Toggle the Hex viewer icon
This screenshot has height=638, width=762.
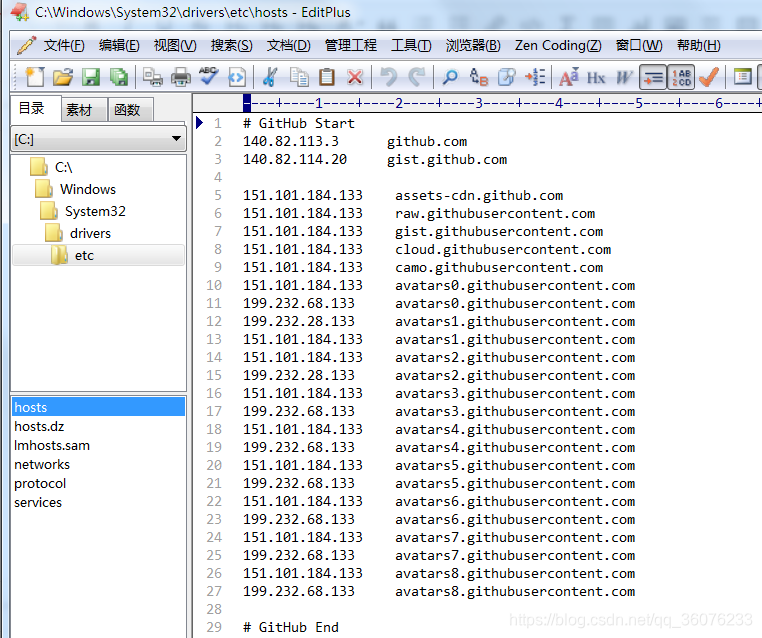tap(596, 77)
